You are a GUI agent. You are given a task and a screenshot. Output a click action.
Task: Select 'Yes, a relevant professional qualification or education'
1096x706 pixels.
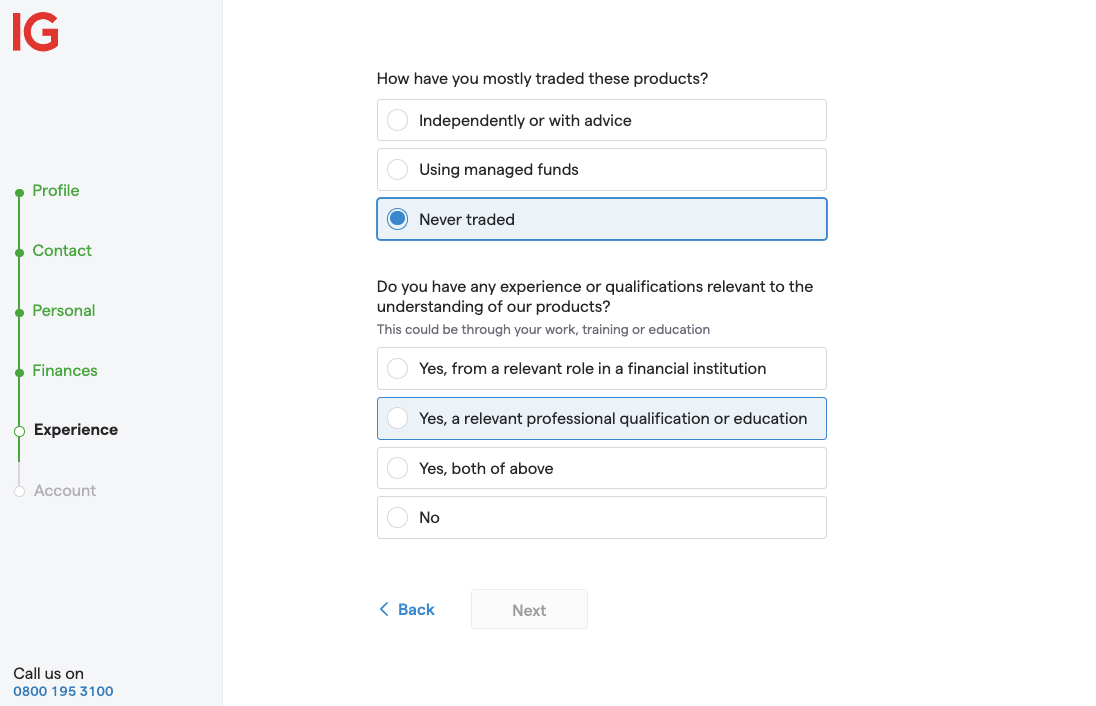pyautogui.click(x=601, y=419)
